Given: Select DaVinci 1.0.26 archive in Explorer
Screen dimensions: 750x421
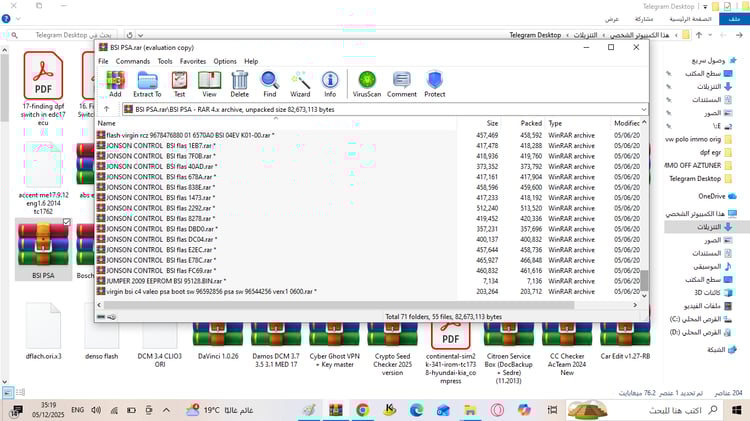Looking at the screenshot, I should point(218,341).
